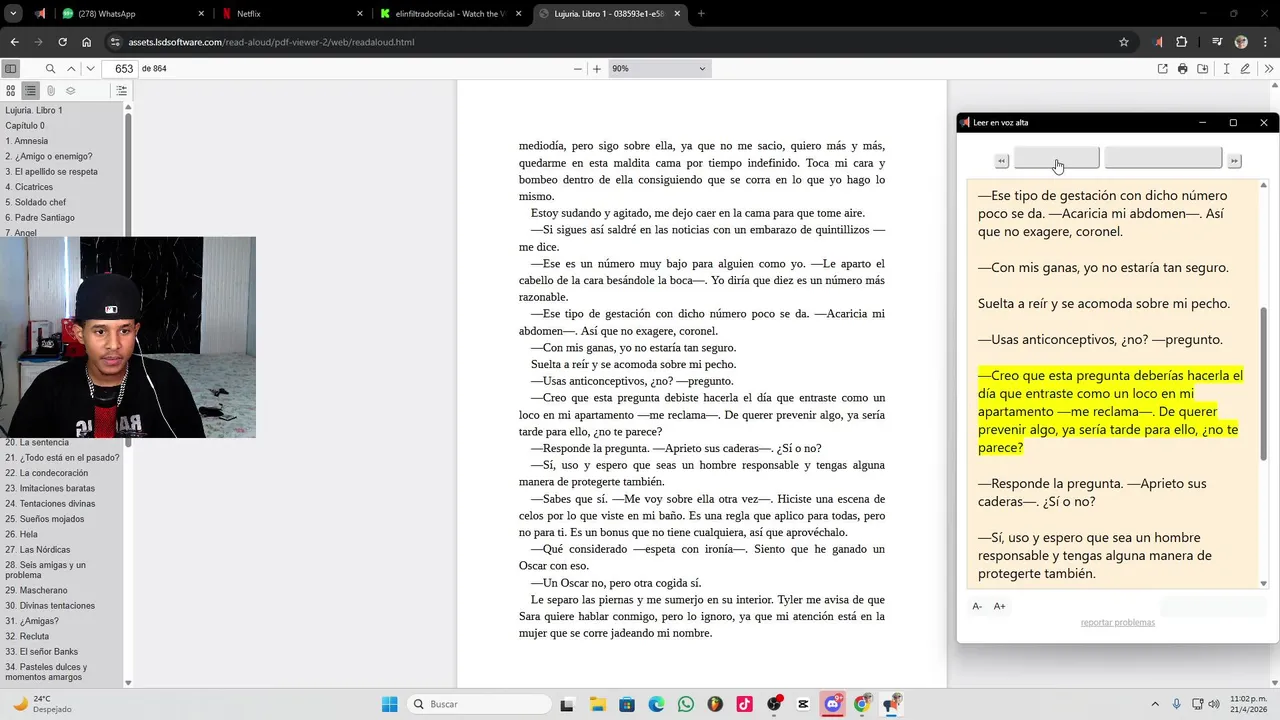1280x720 pixels.
Task: Open a new browser tab
Action: 701,14
